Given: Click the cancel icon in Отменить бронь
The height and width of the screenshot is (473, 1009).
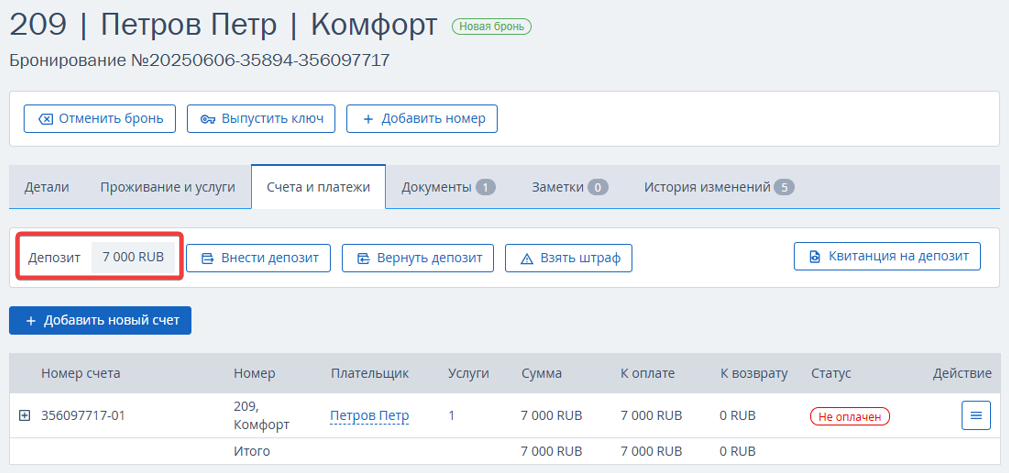Looking at the screenshot, I should coord(46,119).
